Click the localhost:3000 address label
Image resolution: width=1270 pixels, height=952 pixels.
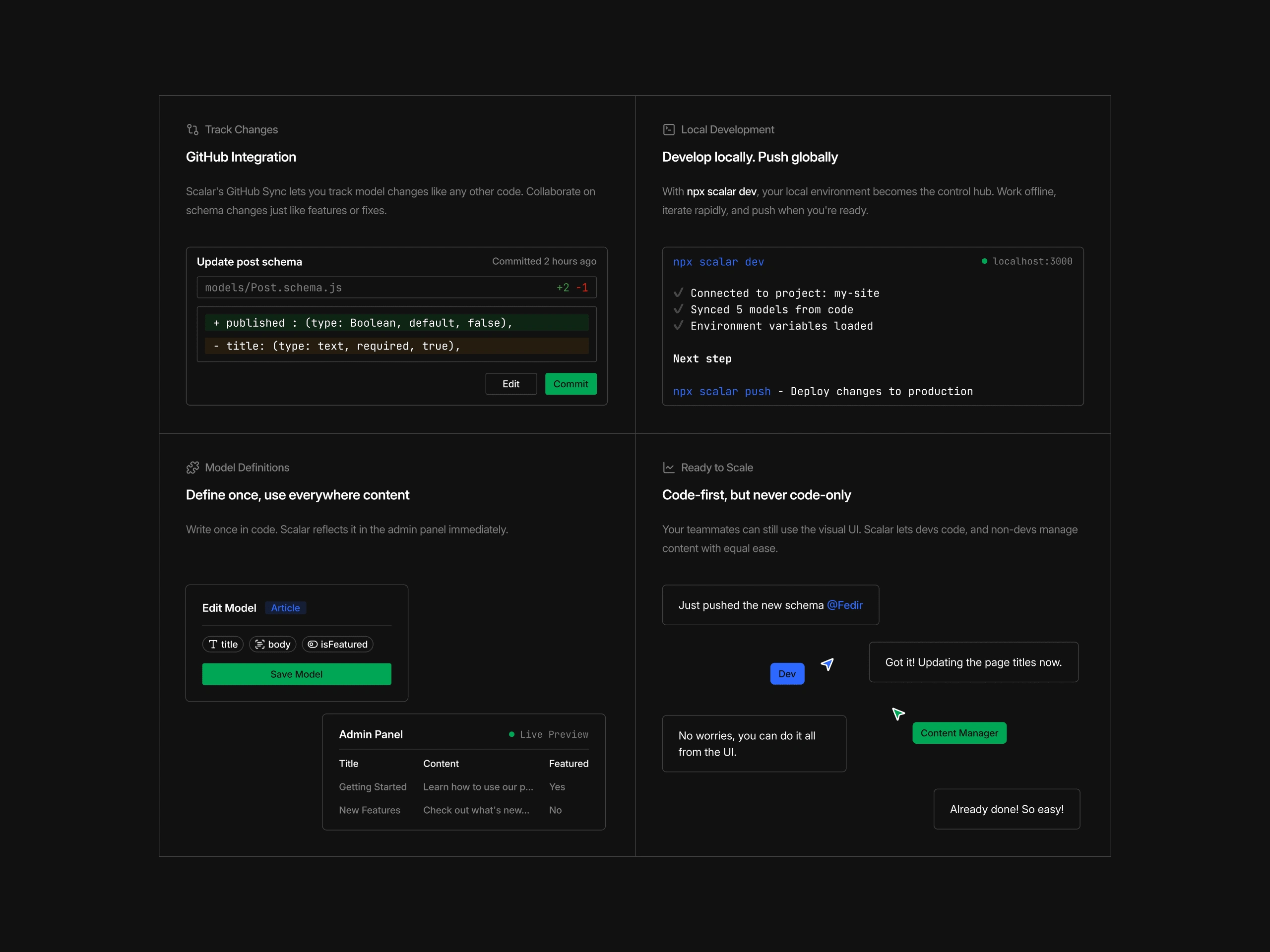[x=1032, y=261]
